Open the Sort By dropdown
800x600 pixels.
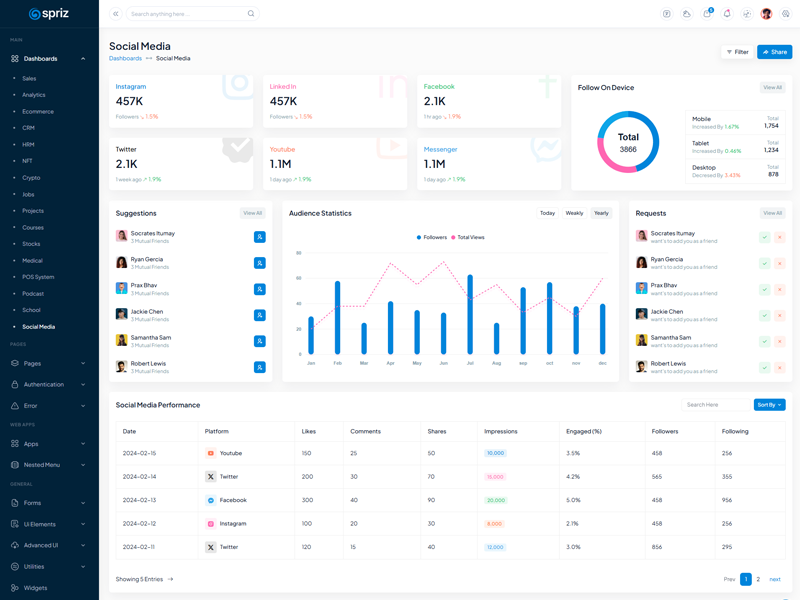point(769,405)
